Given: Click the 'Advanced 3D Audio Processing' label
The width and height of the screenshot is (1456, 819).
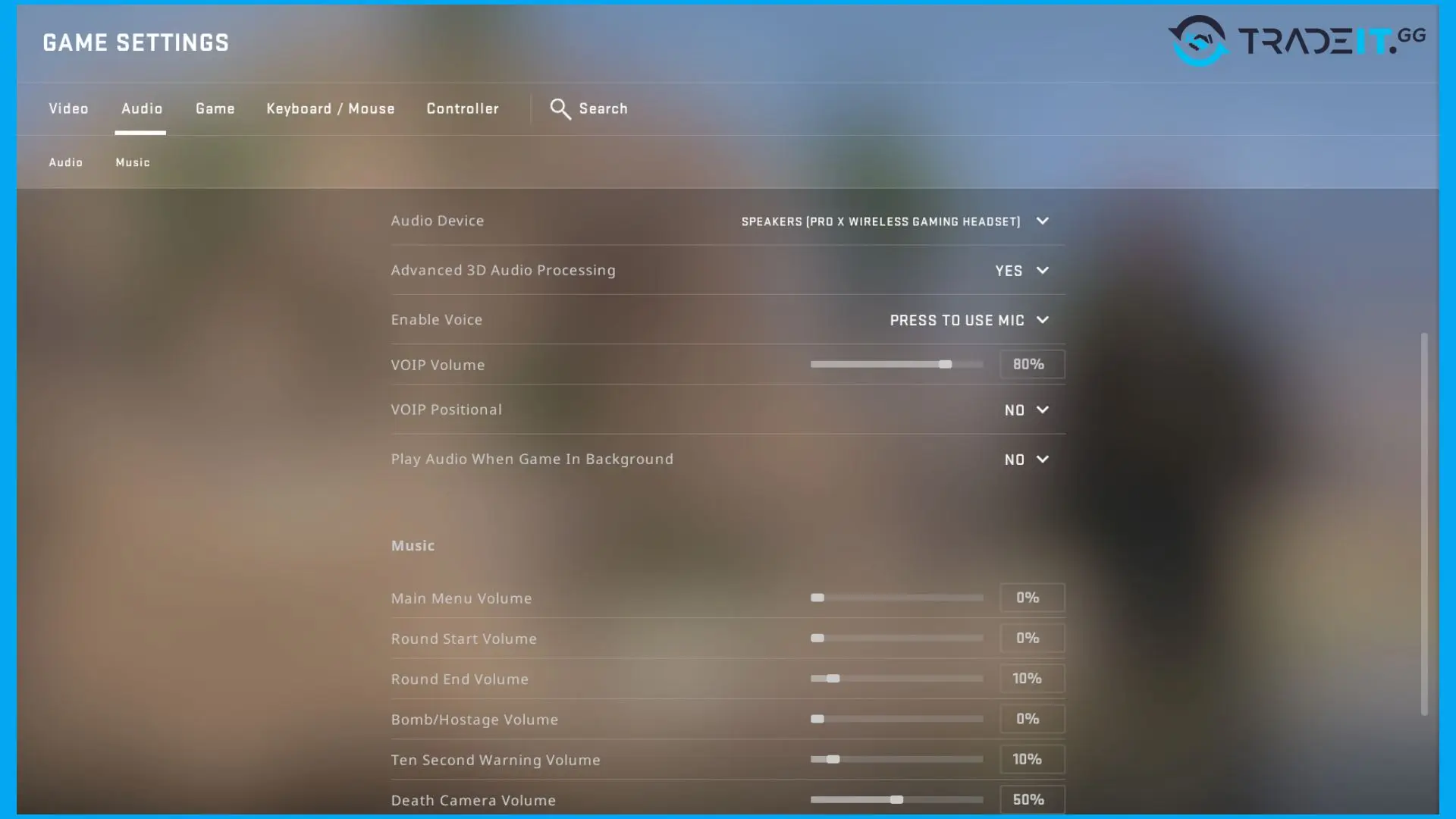Looking at the screenshot, I should coord(504,270).
